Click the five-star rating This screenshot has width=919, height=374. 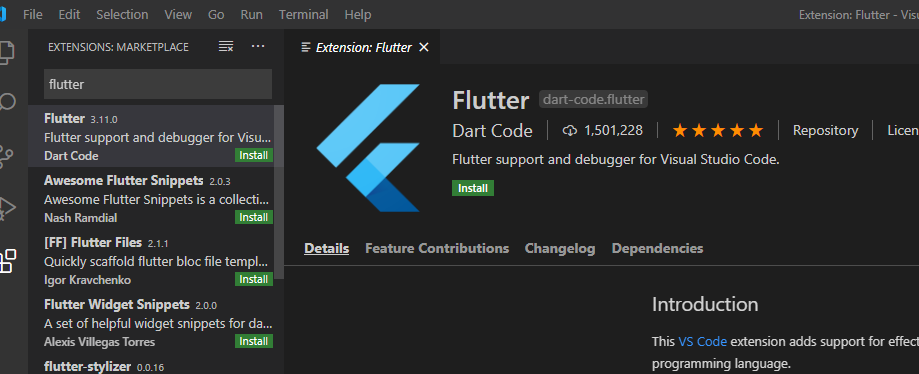click(718, 130)
